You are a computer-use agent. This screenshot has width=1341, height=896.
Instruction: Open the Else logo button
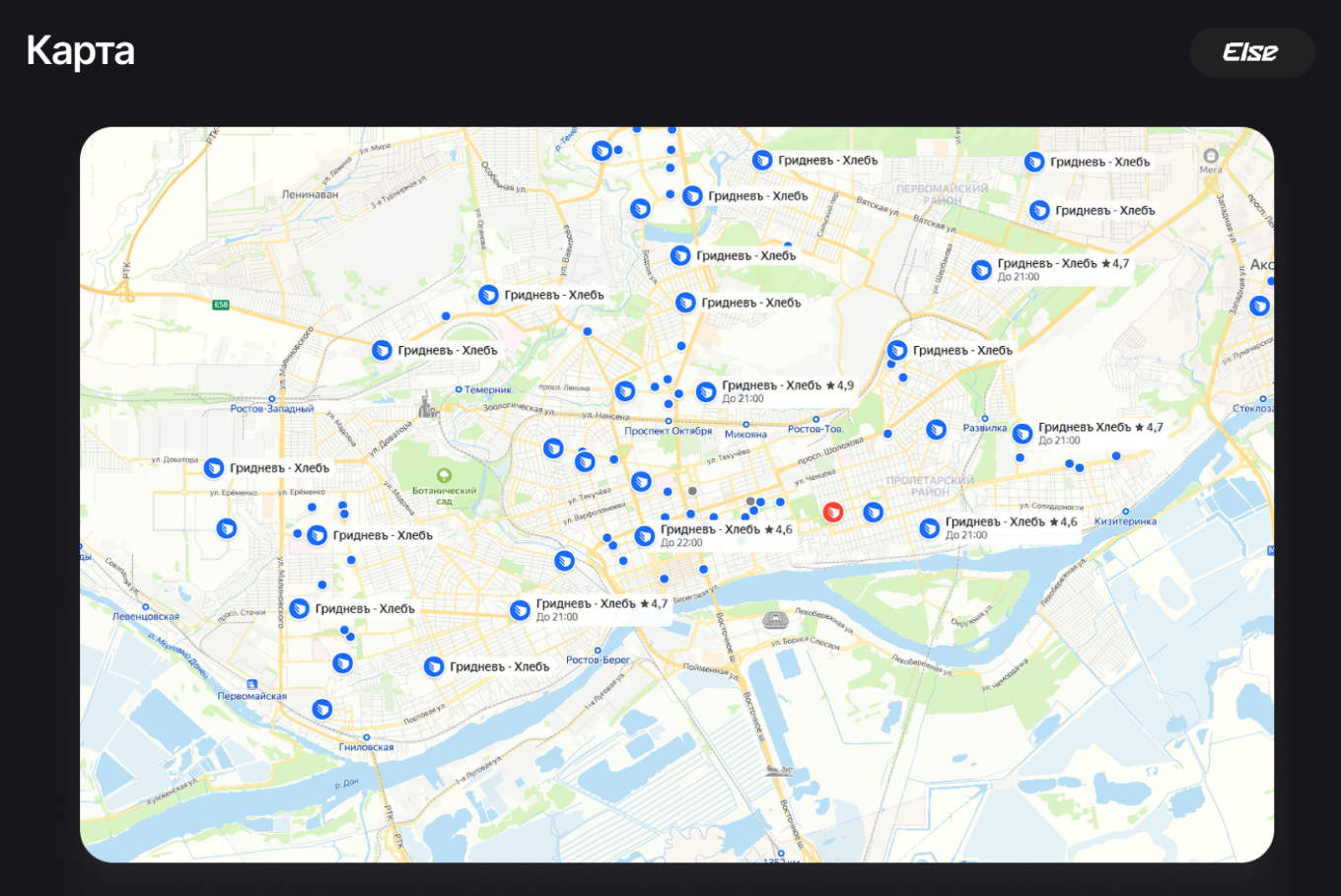(x=1251, y=52)
